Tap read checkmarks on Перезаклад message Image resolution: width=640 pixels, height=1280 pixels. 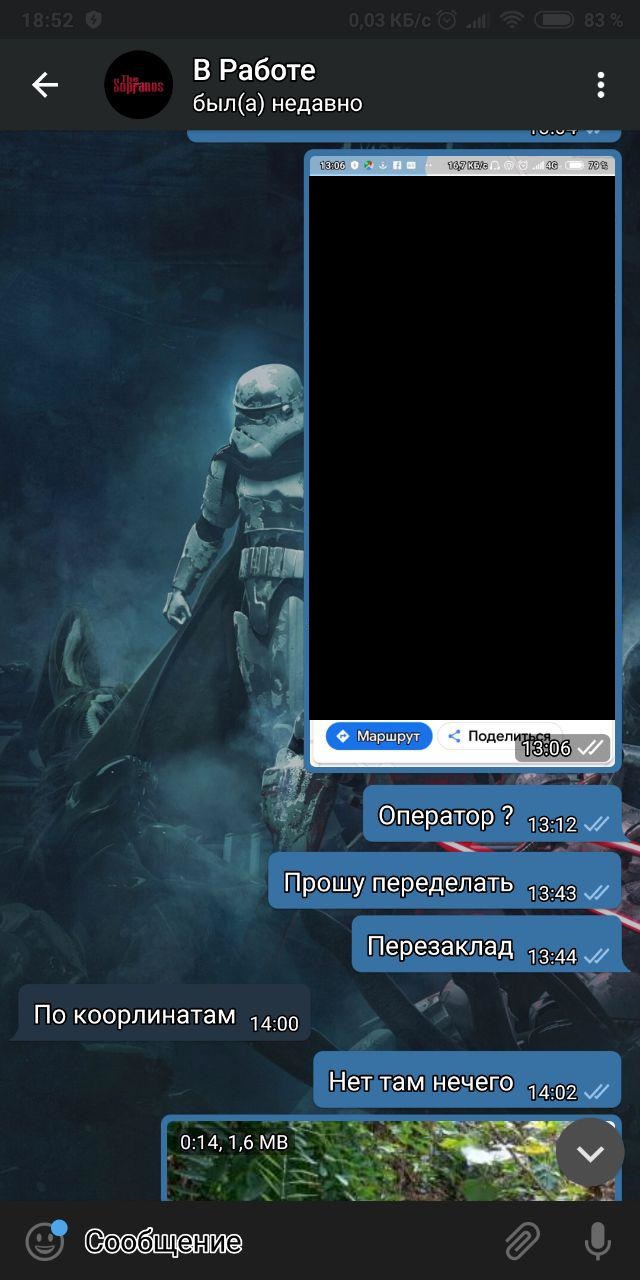pos(597,956)
